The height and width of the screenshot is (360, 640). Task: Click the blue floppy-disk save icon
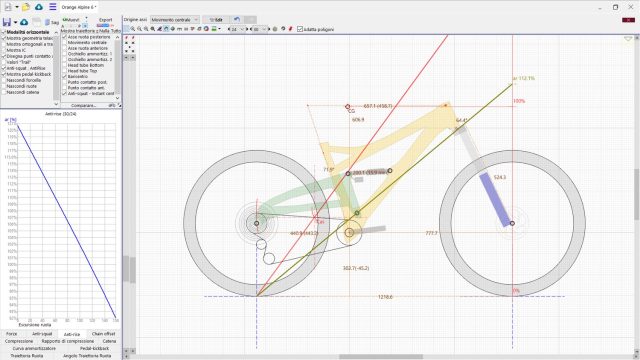(7, 22)
